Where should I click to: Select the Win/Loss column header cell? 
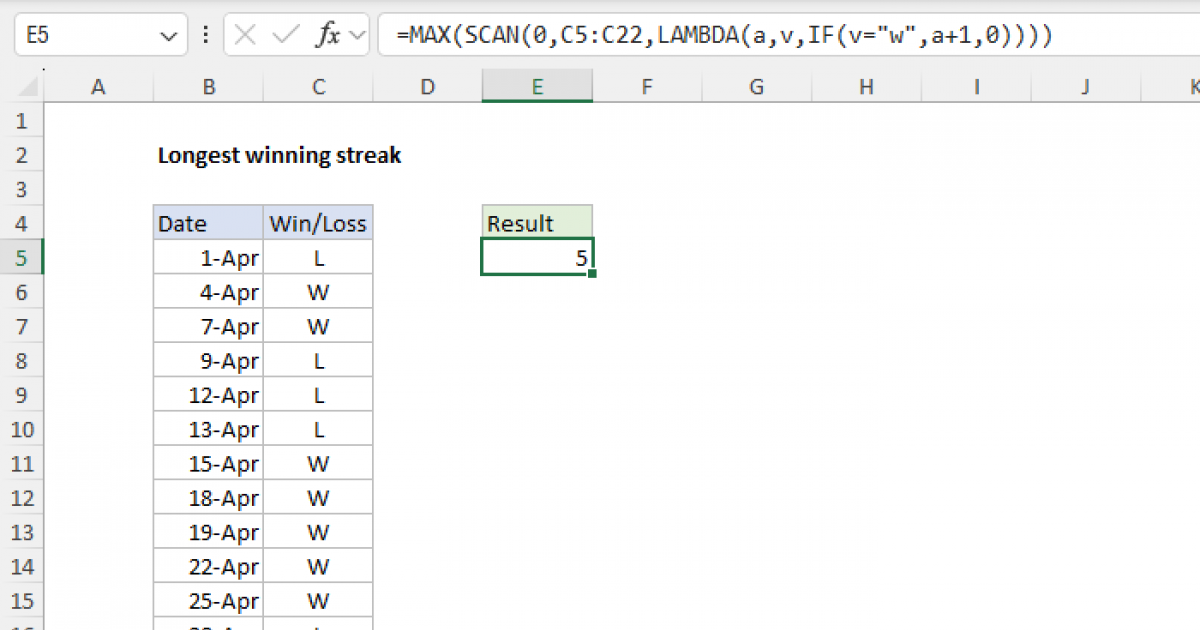[x=317, y=223]
